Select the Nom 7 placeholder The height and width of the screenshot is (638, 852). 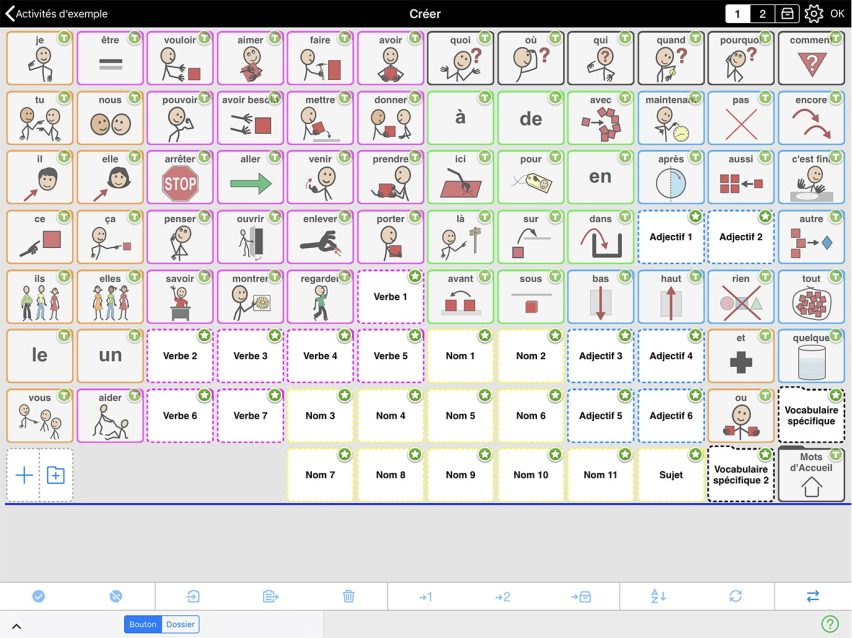320,475
